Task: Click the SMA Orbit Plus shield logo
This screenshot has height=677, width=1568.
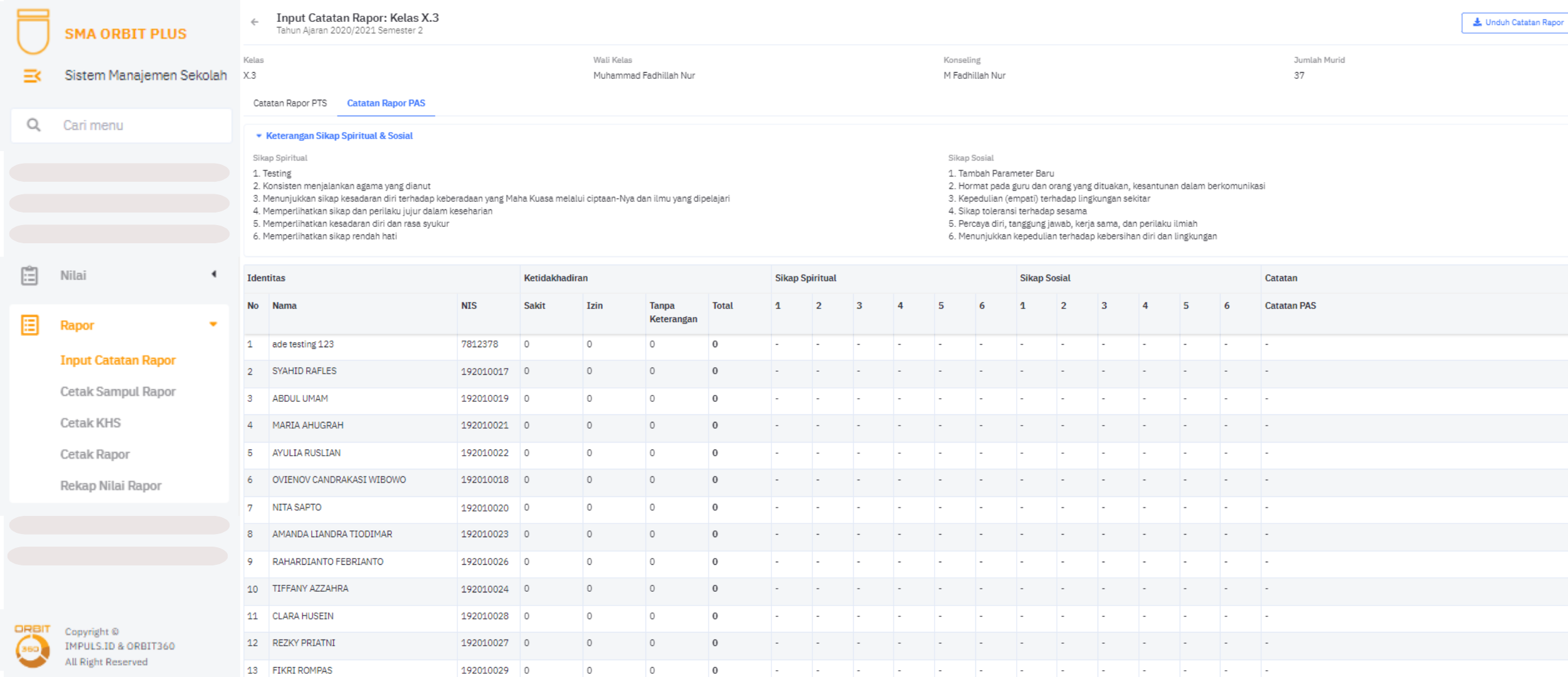Action: coord(33,31)
